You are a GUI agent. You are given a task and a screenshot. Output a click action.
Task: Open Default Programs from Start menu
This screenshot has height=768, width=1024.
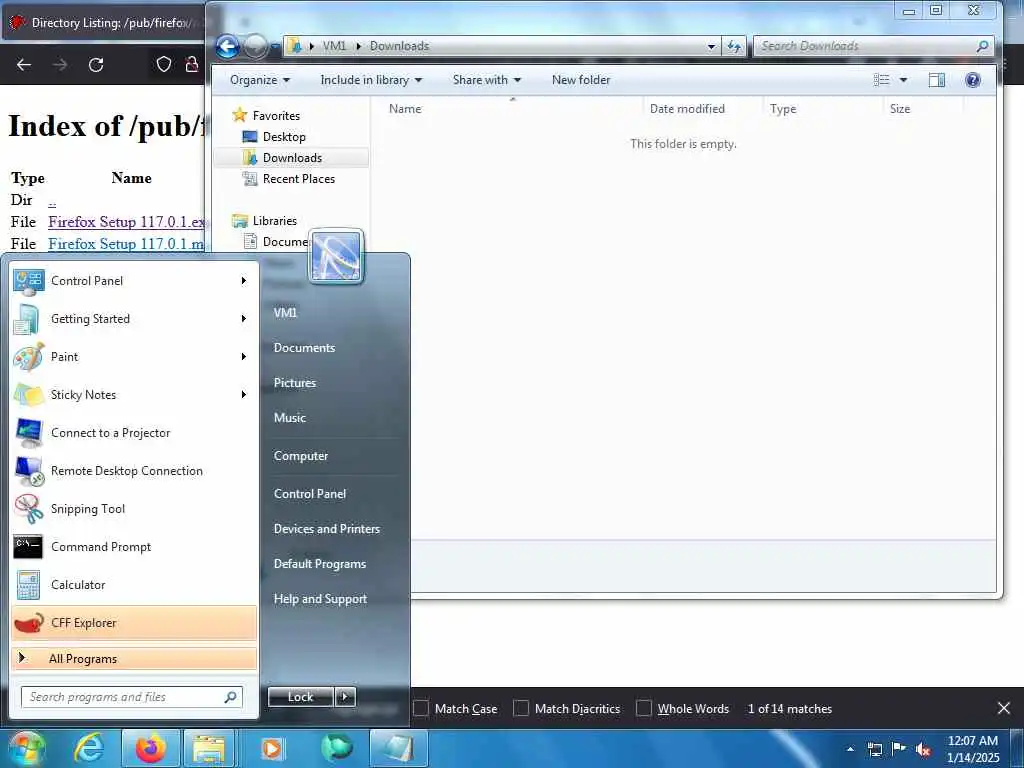[319, 564]
